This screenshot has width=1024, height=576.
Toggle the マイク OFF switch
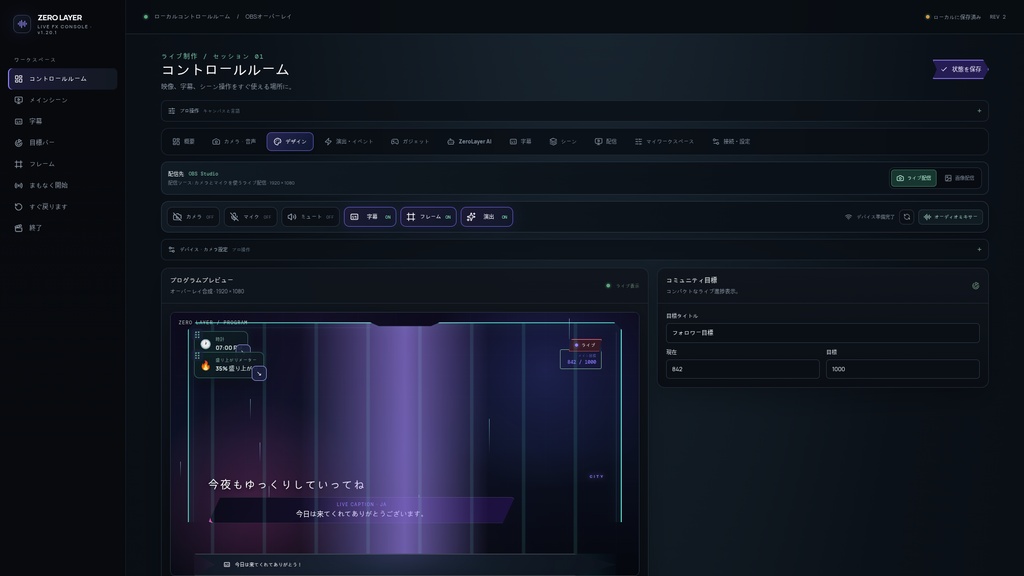tap(251, 217)
